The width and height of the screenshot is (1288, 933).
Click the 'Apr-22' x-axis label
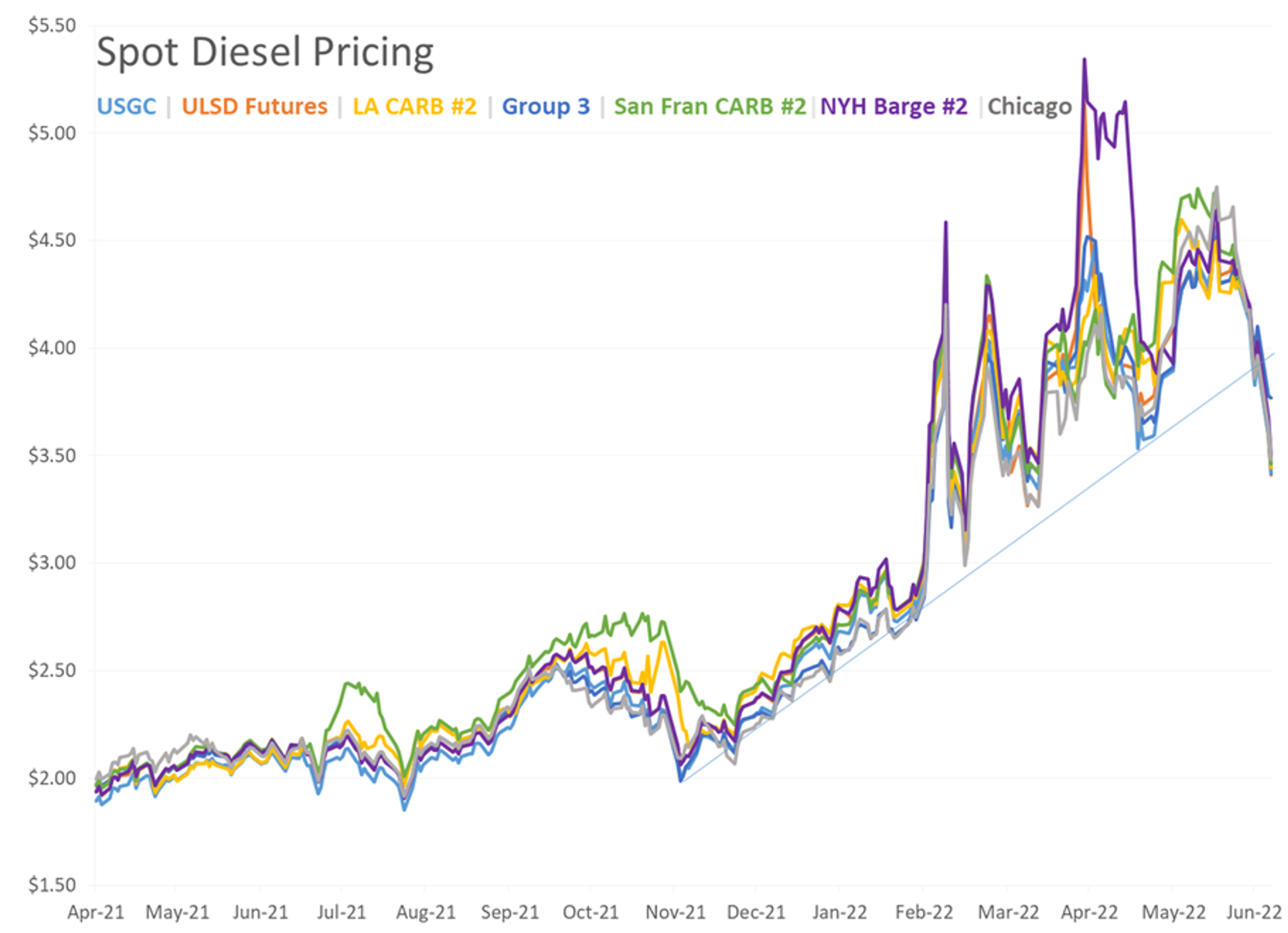coord(1089,913)
